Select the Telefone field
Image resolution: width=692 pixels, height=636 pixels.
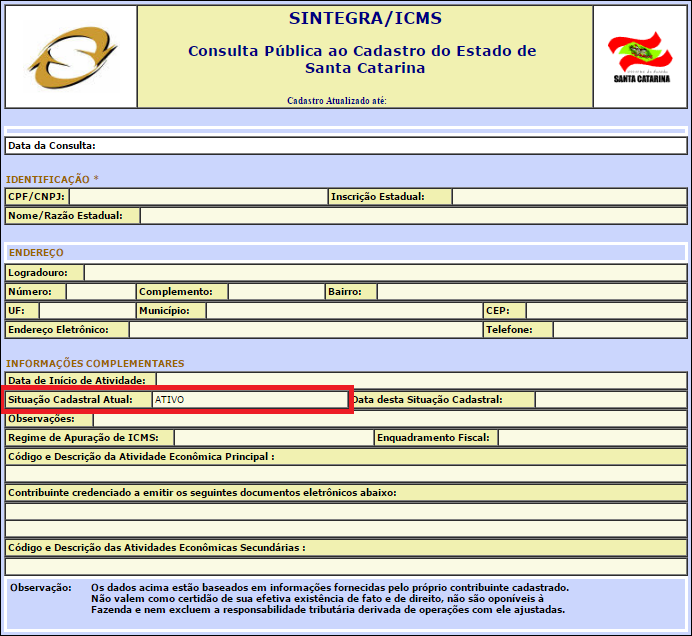tap(619, 330)
